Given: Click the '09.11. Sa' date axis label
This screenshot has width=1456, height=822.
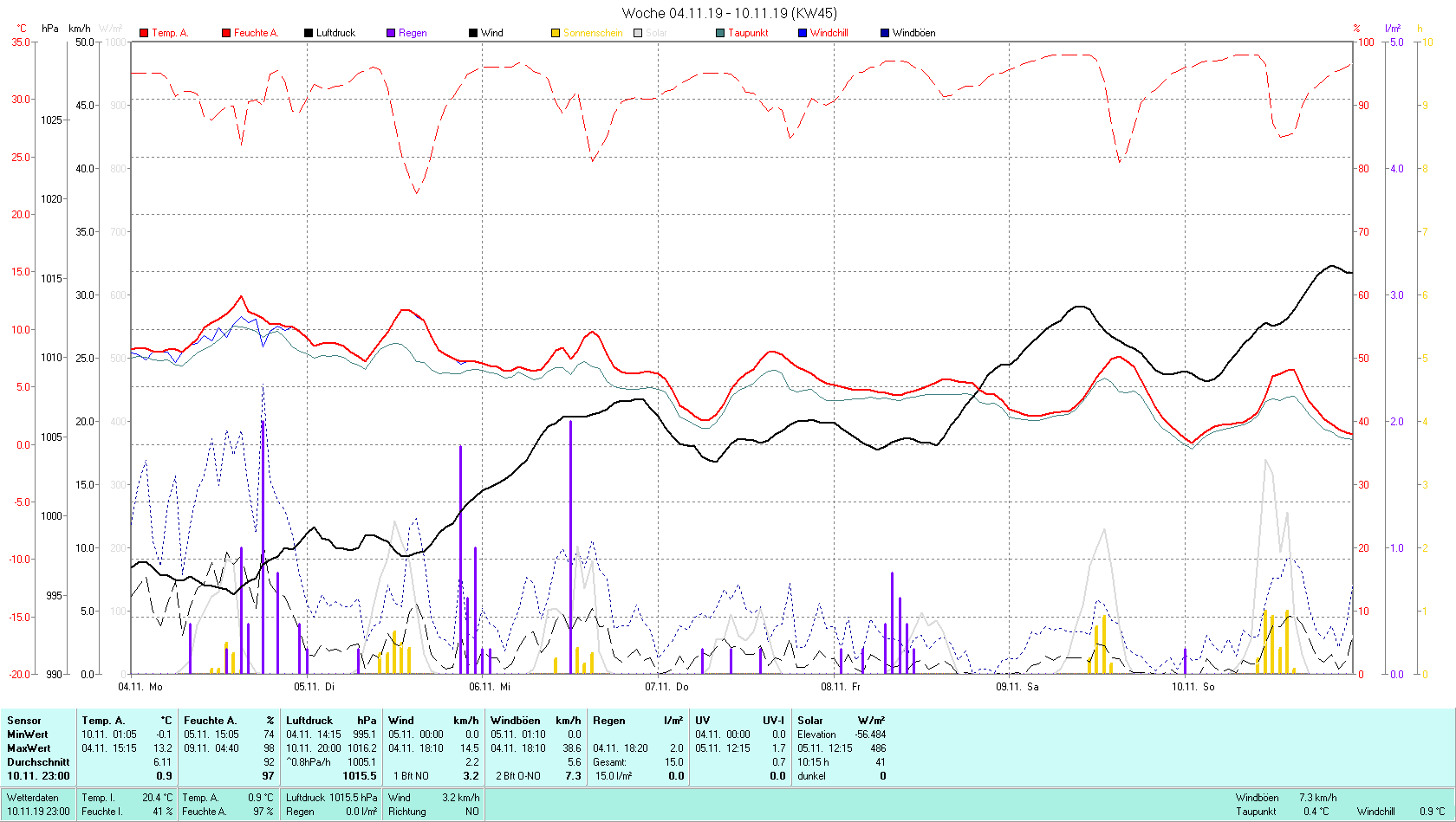Looking at the screenshot, I should [1017, 687].
